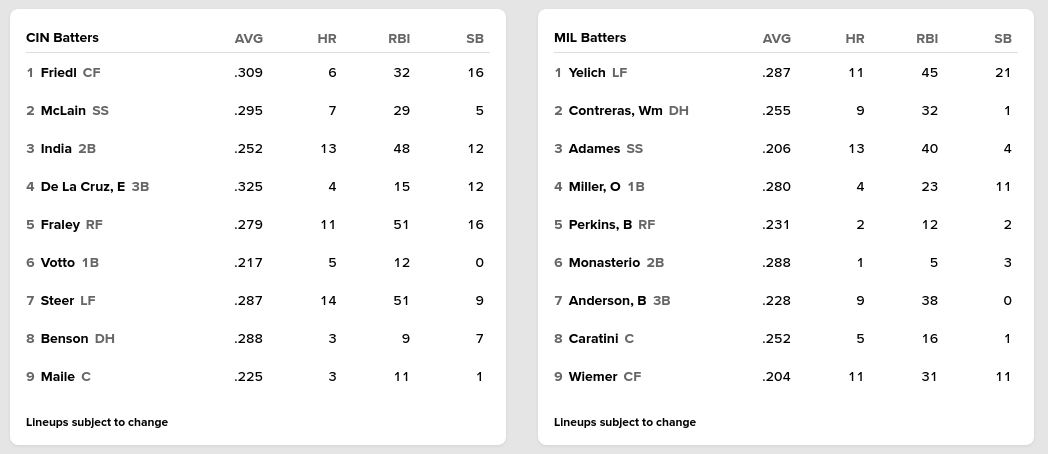
Task: Select Steer in the CIN batters list
Action: click(57, 301)
